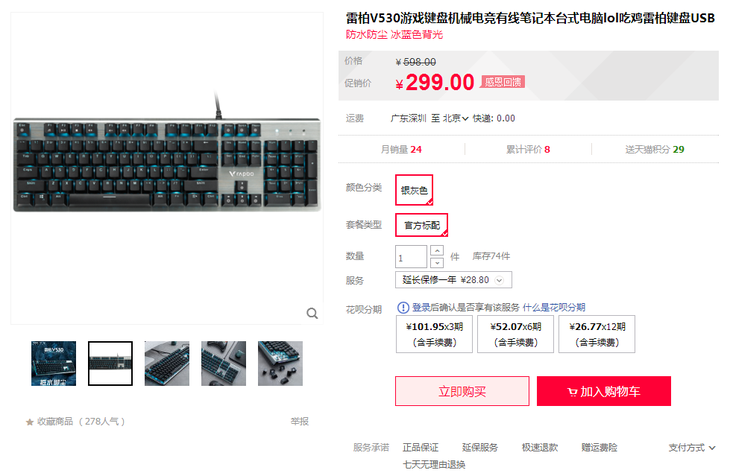Viewport: 730px width, 476px height.
Task: Click the info icon beside Huabei login notice
Action: [x=403, y=307]
